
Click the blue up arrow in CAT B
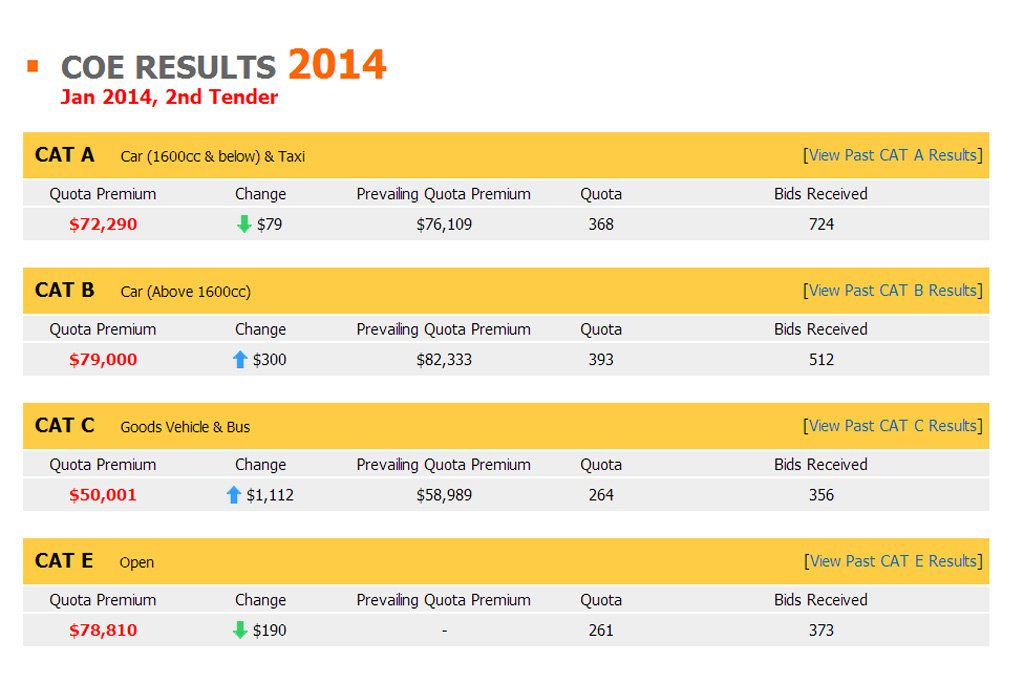(240, 359)
